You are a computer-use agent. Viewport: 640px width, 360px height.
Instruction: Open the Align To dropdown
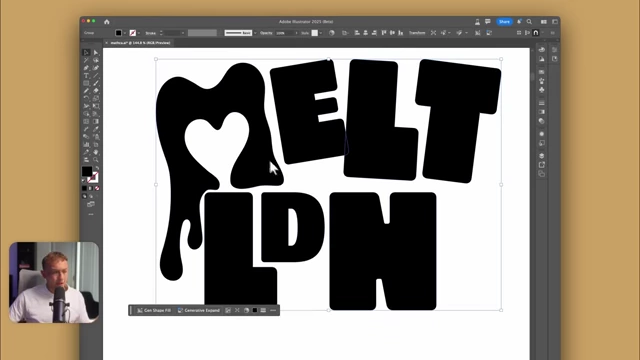click(x=346, y=33)
